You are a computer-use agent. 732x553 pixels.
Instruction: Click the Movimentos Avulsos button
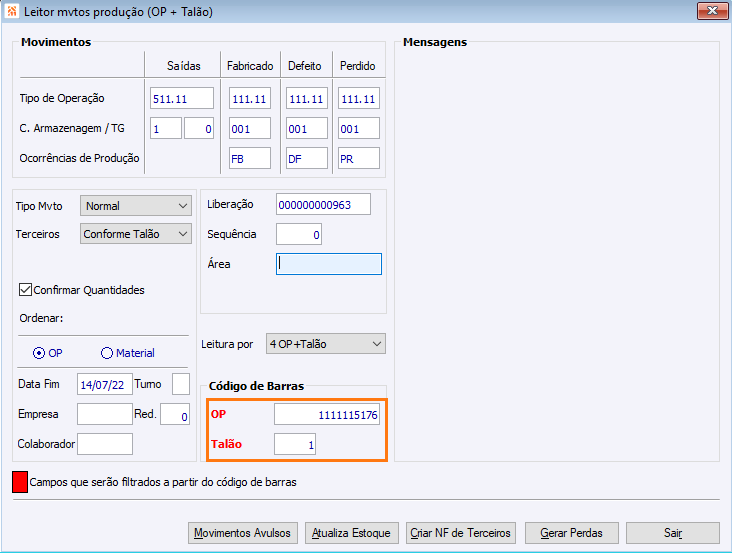click(x=243, y=533)
